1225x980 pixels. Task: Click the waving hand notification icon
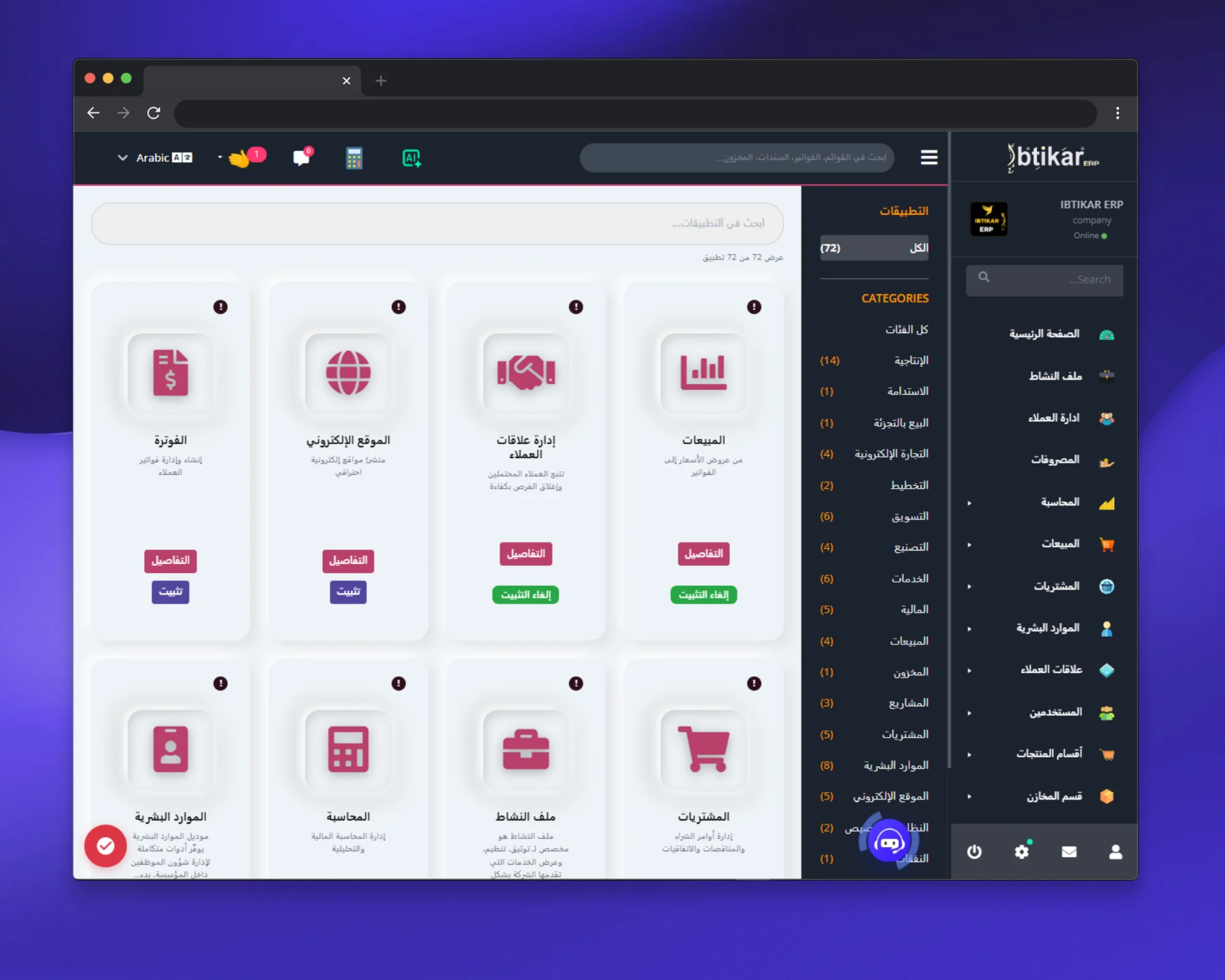point(241,158)
